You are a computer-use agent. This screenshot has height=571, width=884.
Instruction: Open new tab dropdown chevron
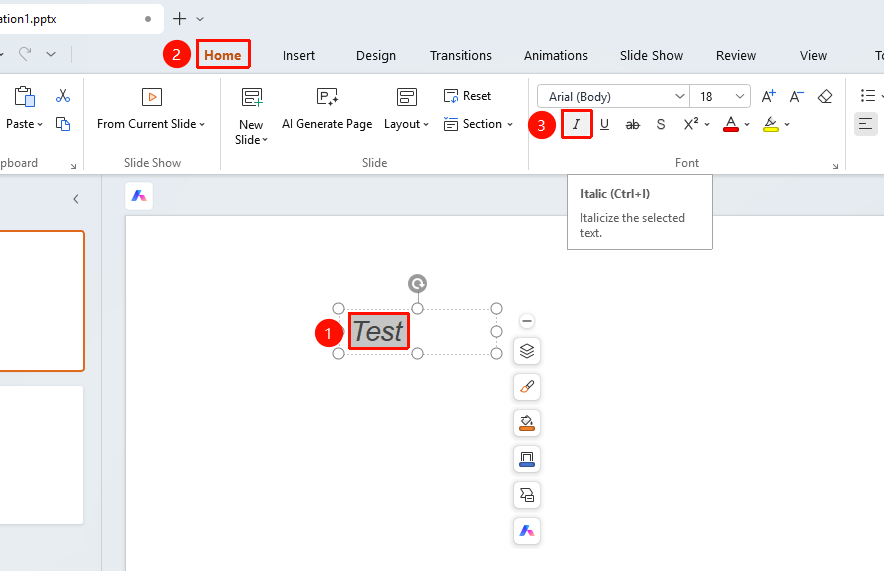[200, 19]
